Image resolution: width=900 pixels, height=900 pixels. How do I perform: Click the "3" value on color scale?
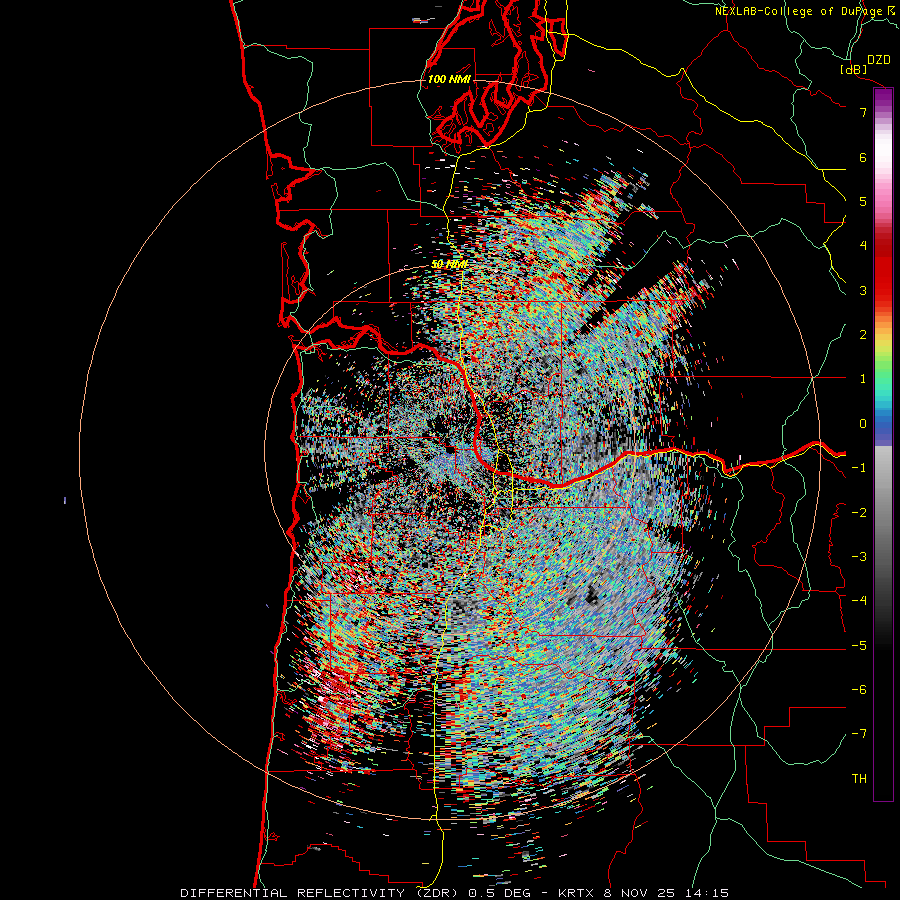[863, 290]
